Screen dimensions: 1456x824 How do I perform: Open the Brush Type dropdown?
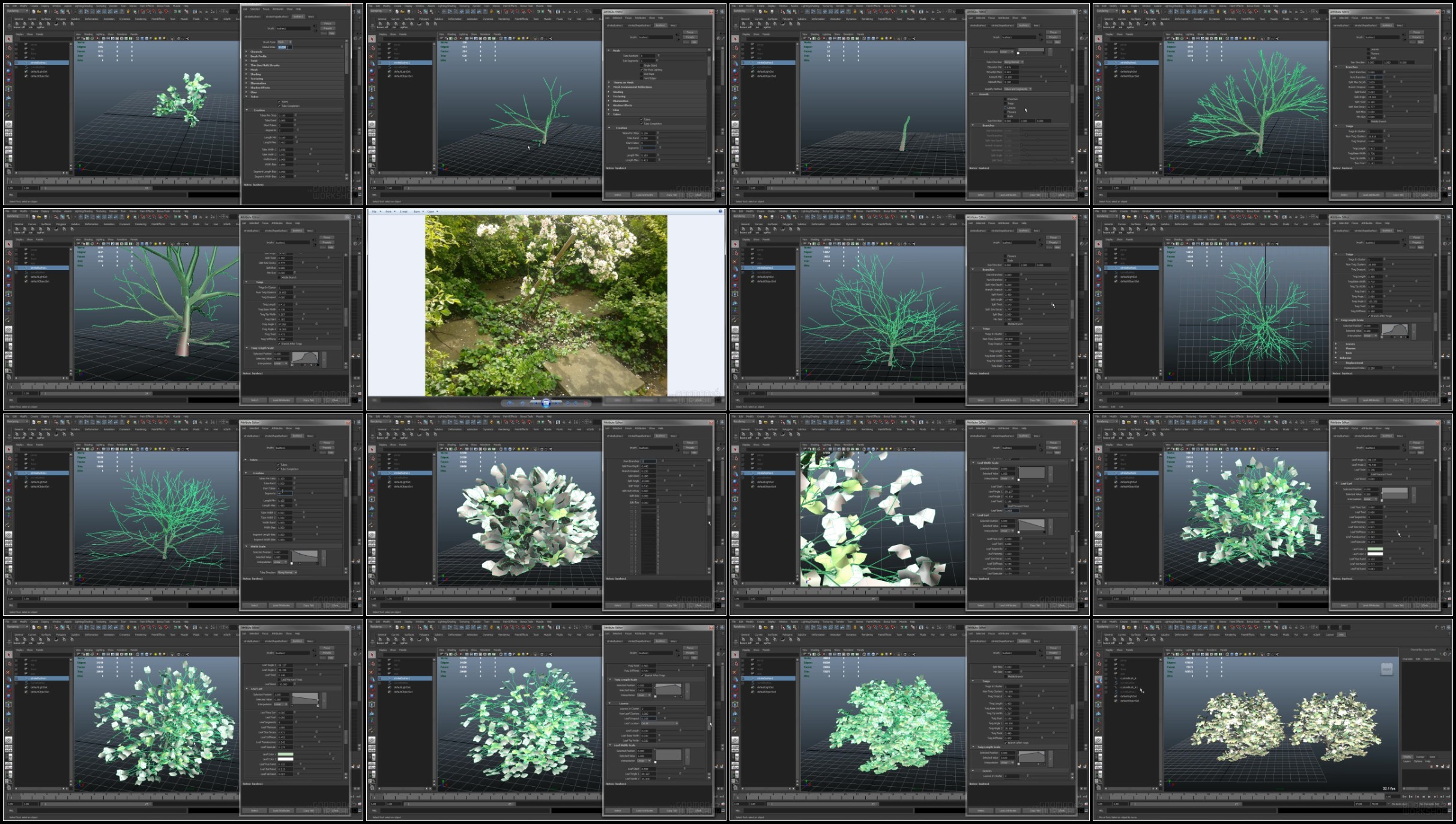[x=285, y=42]
